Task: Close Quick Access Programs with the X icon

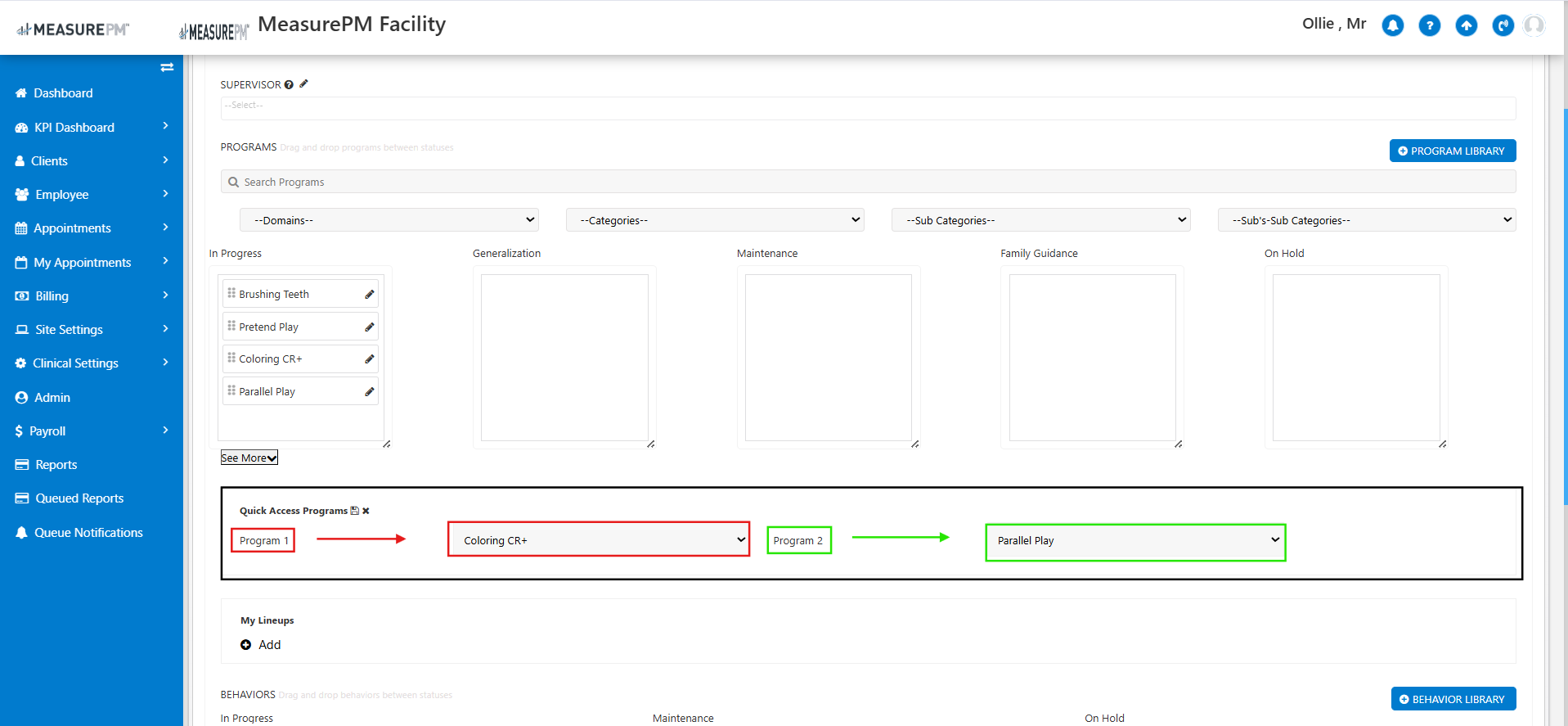Action: click(x=366, y=511)
